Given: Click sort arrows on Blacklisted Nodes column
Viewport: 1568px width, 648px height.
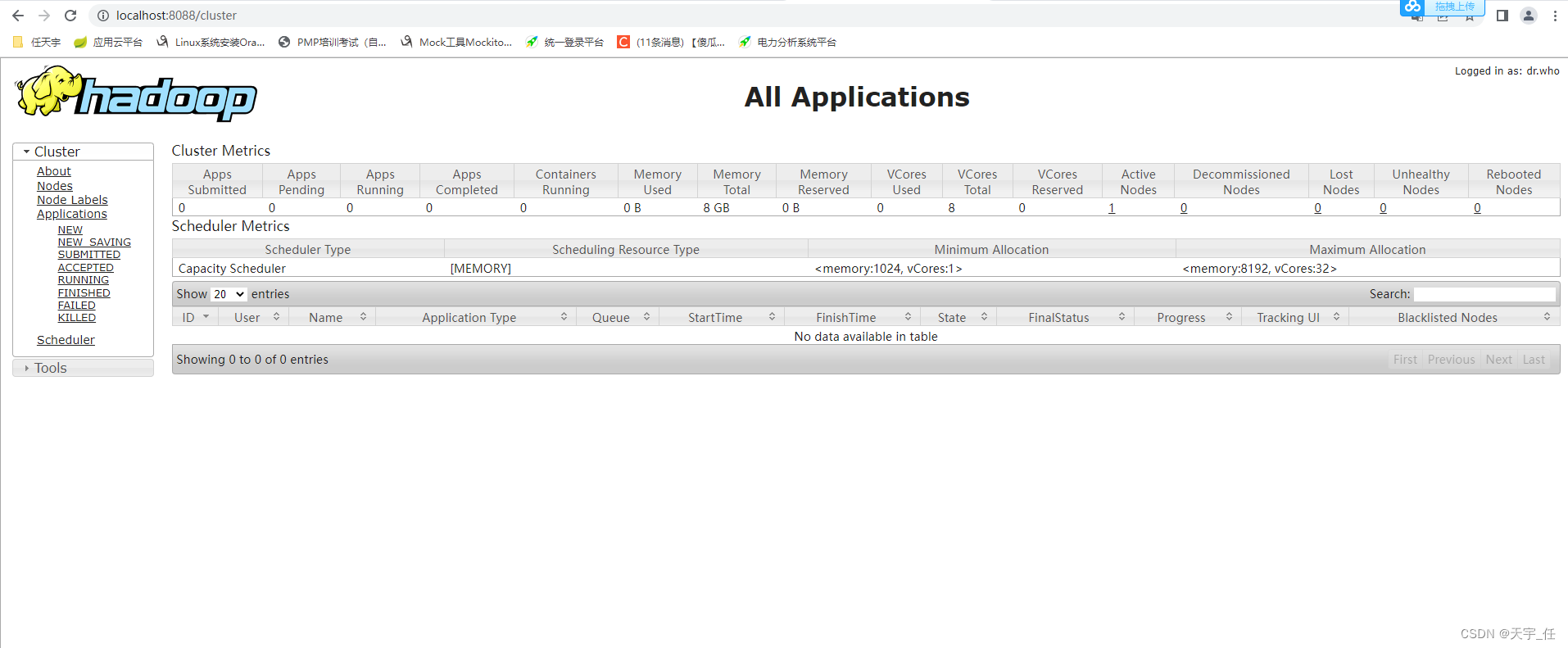Looking at the screenshot, I should click(1546, 317).
